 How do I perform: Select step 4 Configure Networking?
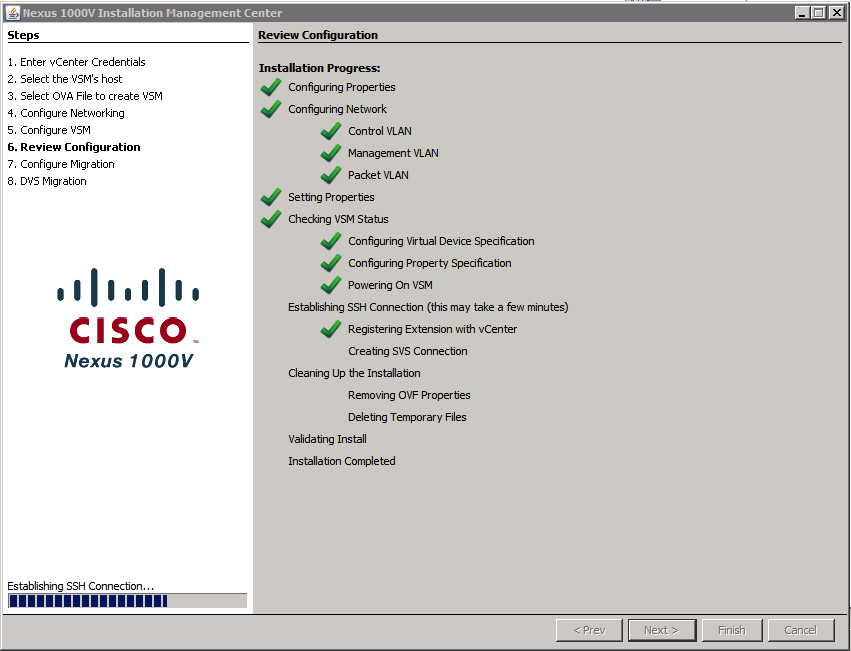pos(66,113)
